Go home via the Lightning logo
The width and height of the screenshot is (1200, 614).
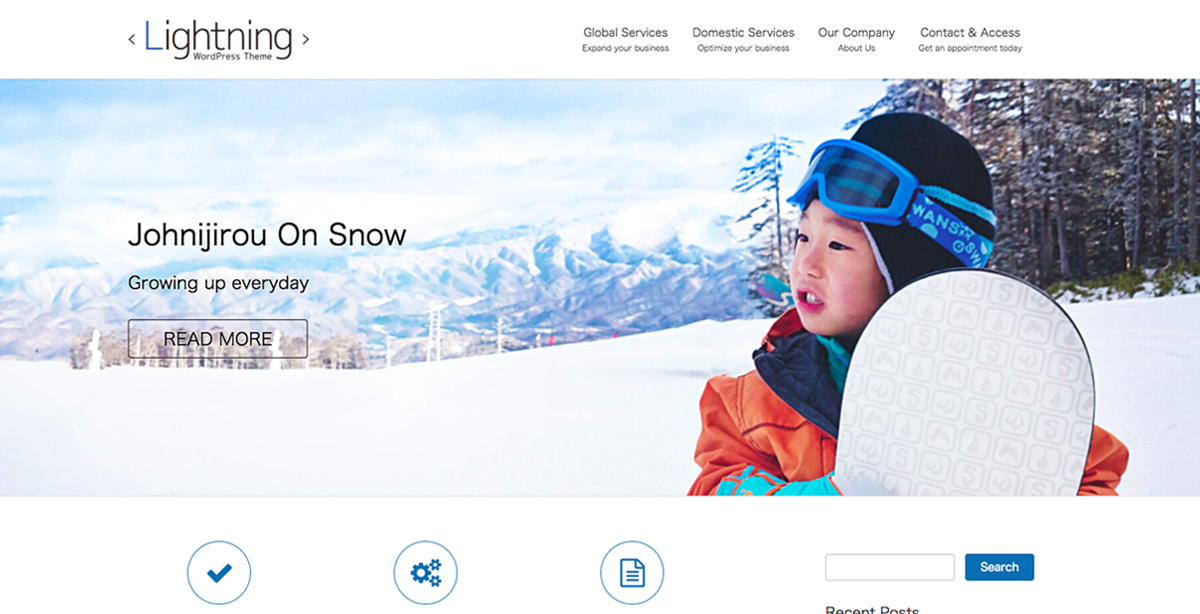point(218,39)
